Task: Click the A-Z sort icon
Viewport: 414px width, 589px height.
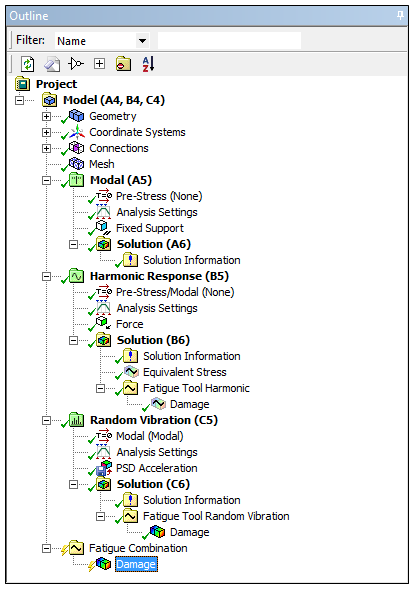Action: pos(148,64)
